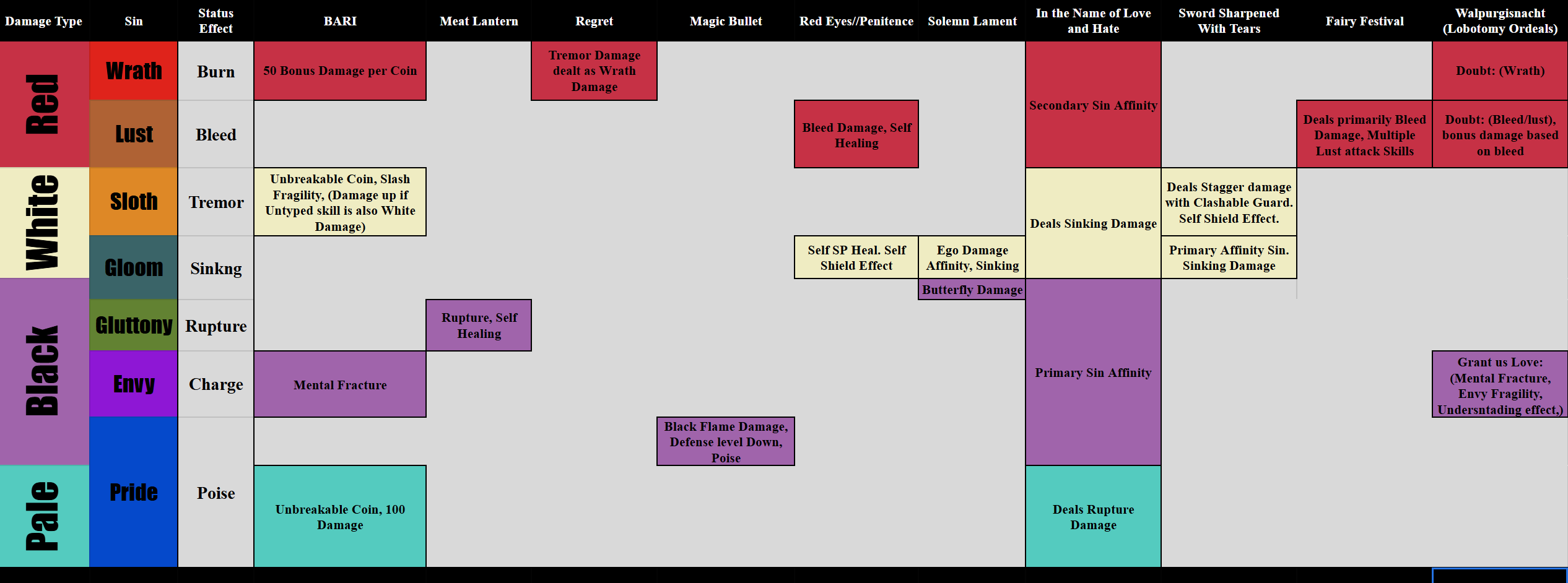Click Primary Affinity Sin. Sinking Damage cell
The image size is (1568, 583).
point(1229,257)
